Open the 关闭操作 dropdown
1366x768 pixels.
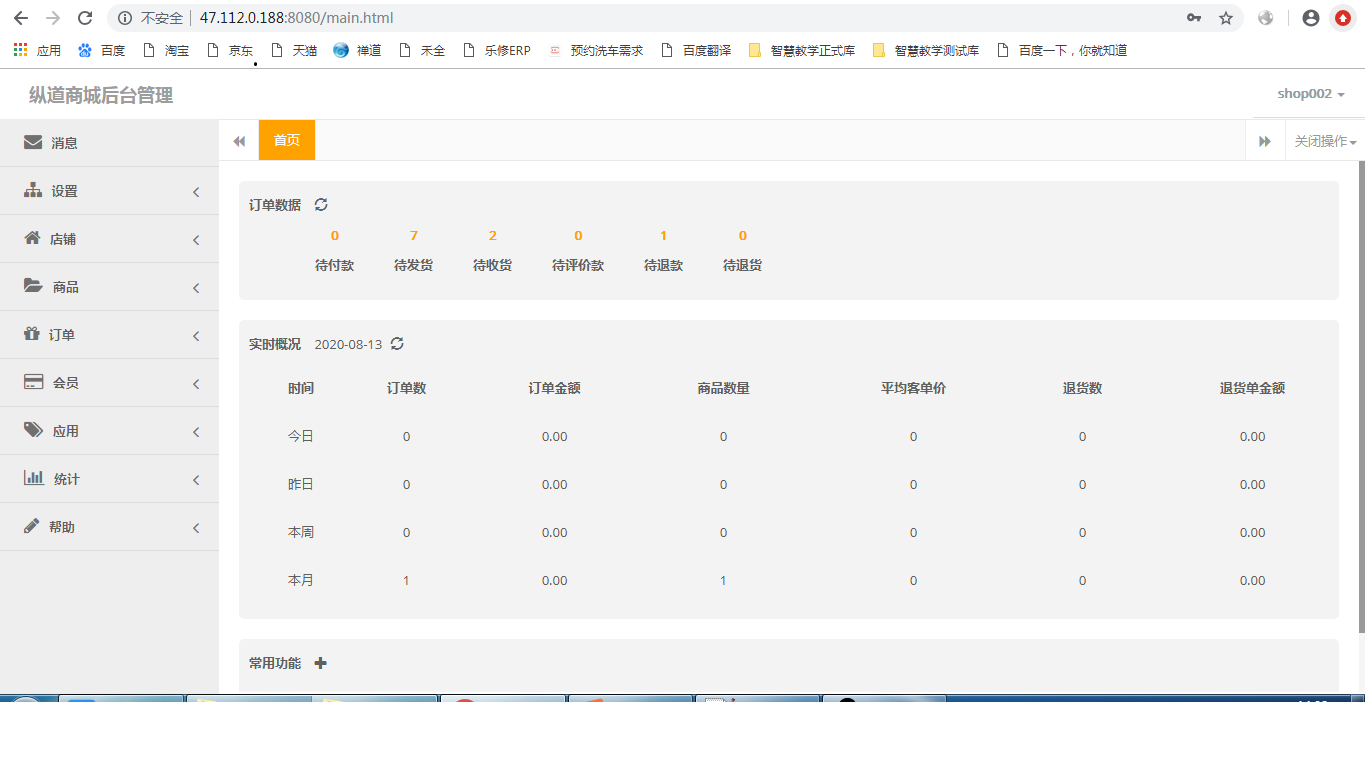tap(1325, 141)
